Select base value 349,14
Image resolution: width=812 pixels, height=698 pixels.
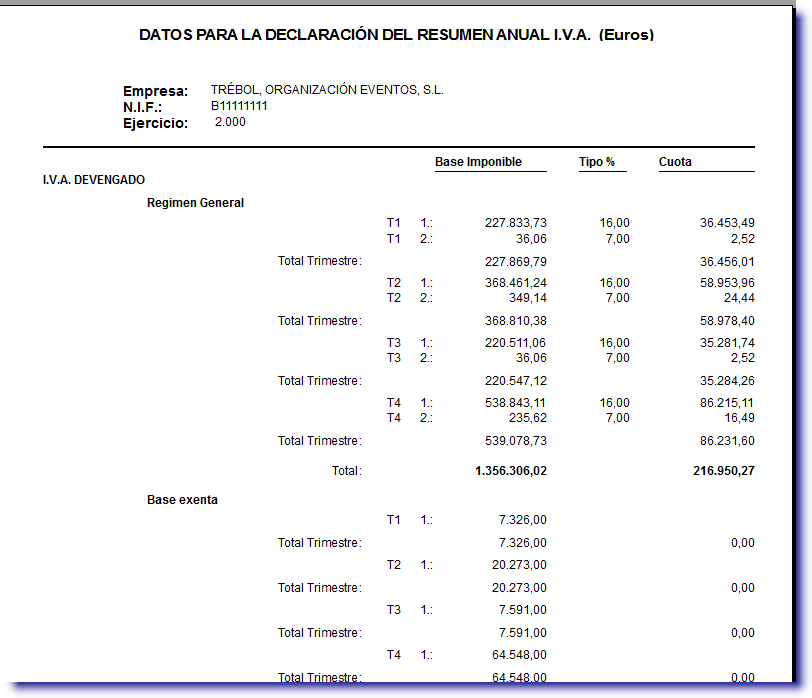coord(528,298)
